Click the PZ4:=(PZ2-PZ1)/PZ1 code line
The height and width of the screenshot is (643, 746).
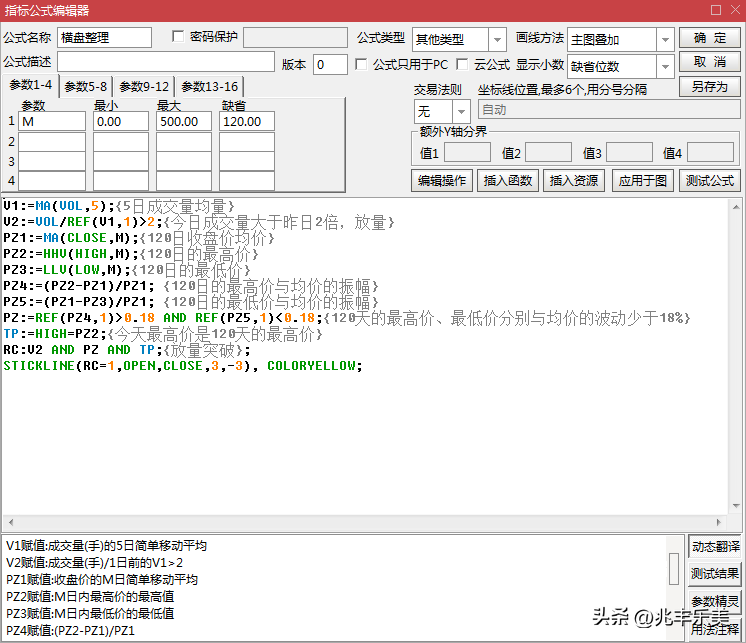coord(191,286)
